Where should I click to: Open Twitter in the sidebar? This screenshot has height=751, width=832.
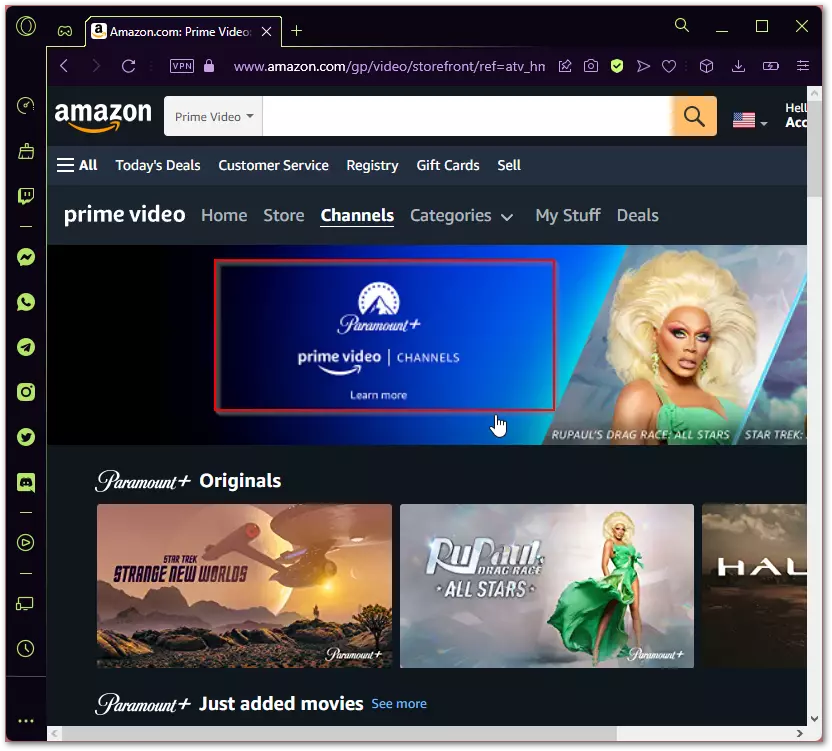pos(26,437)
